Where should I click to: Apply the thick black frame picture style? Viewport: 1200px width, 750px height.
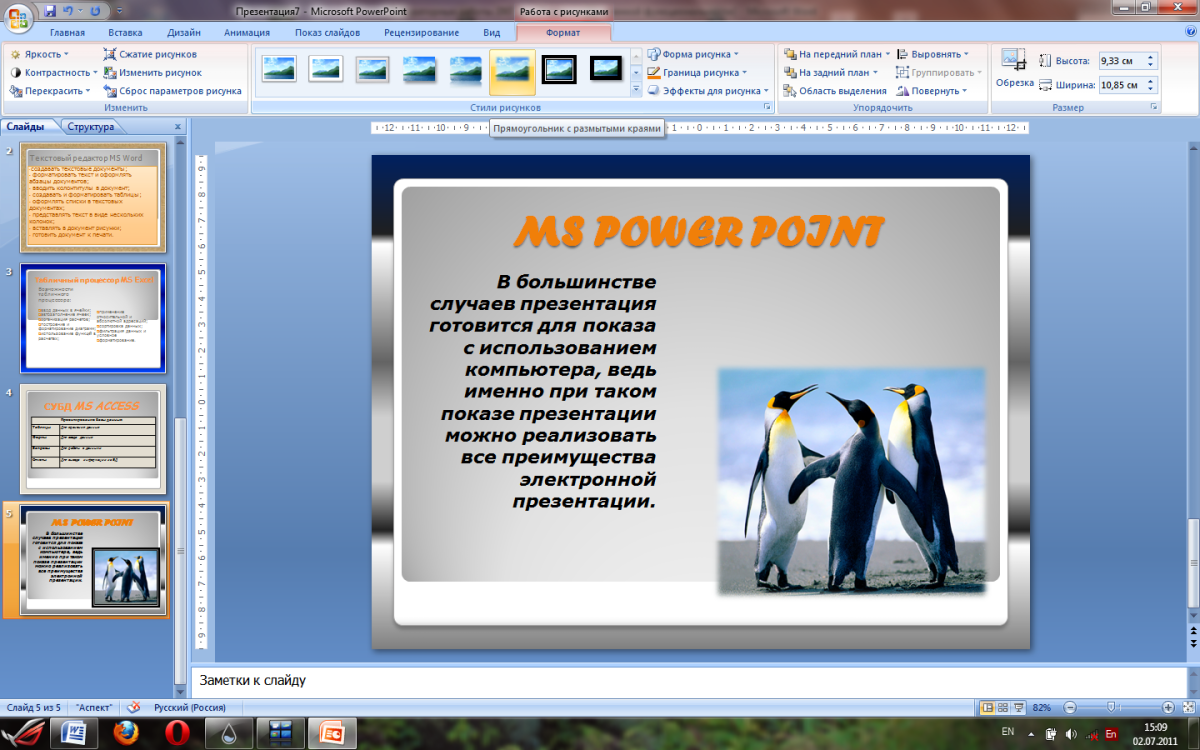point(559,70)
